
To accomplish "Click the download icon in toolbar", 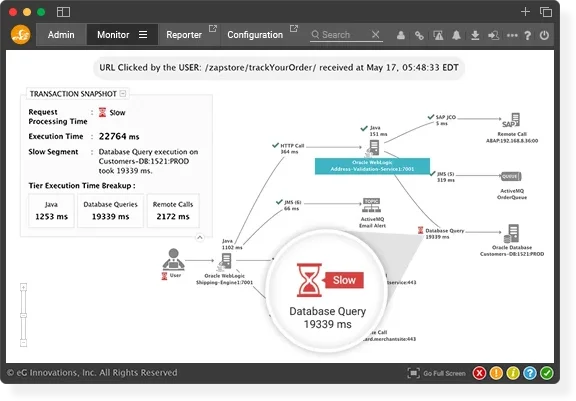I will [x=475, y=35].
